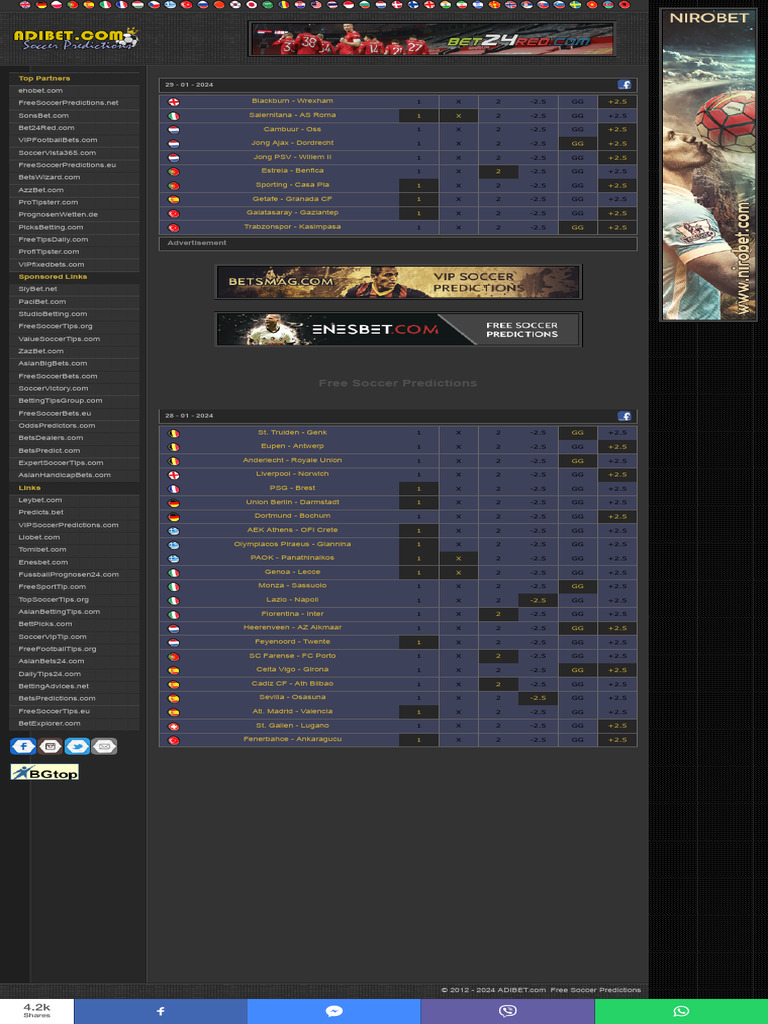This screenshot has height=1024, width=768.
Task: Open the sidebar Instagram hexagon icon
Action: tap(50, 746)
